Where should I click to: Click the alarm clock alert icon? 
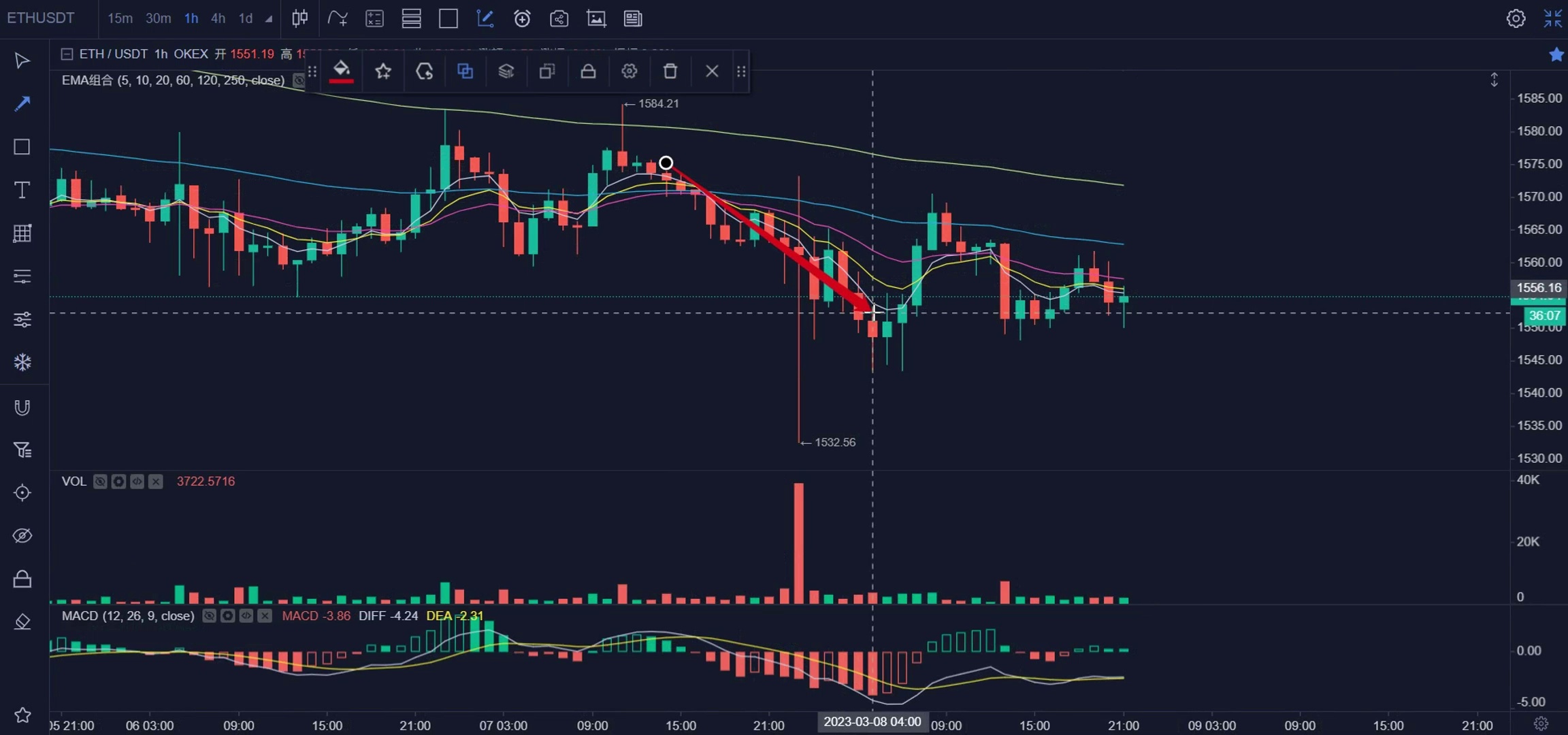(522, 18)
